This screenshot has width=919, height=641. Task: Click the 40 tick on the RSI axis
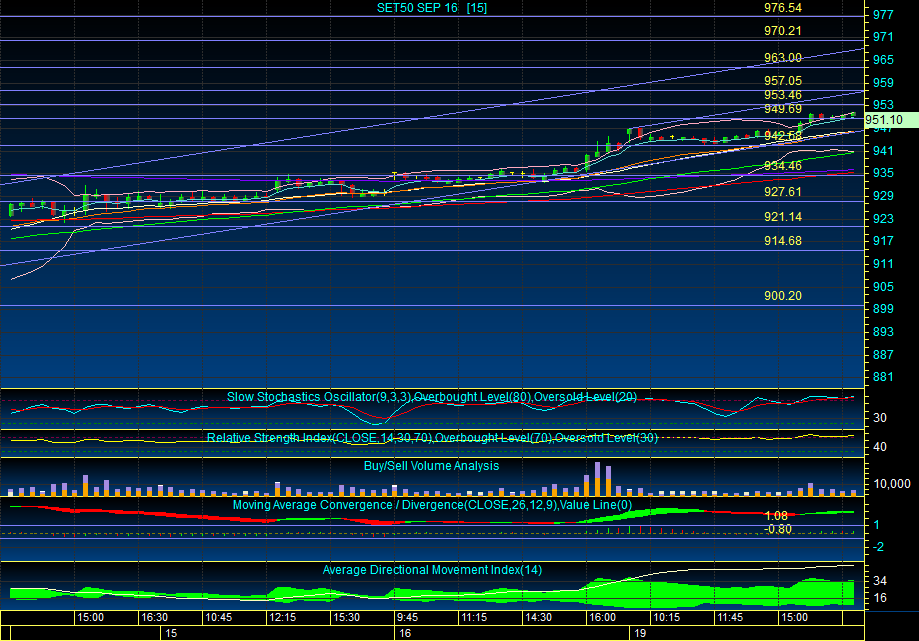click(880, 446)
